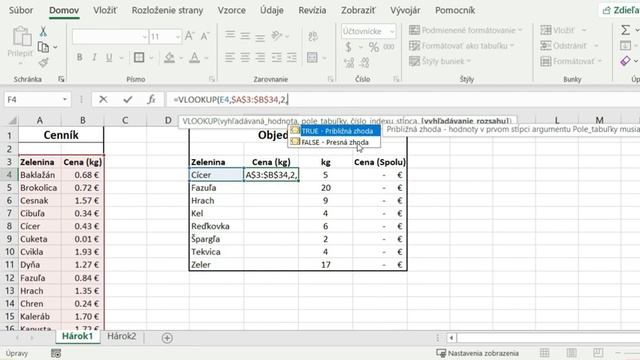The width and height of the screenshot is (640, 360).
Task: Click the Top Align icon
Action: coord(230,36)
